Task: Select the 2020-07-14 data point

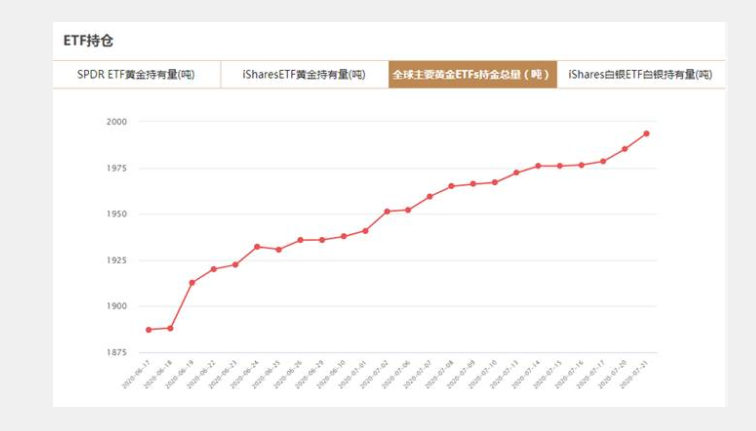Action: [538, 166]
